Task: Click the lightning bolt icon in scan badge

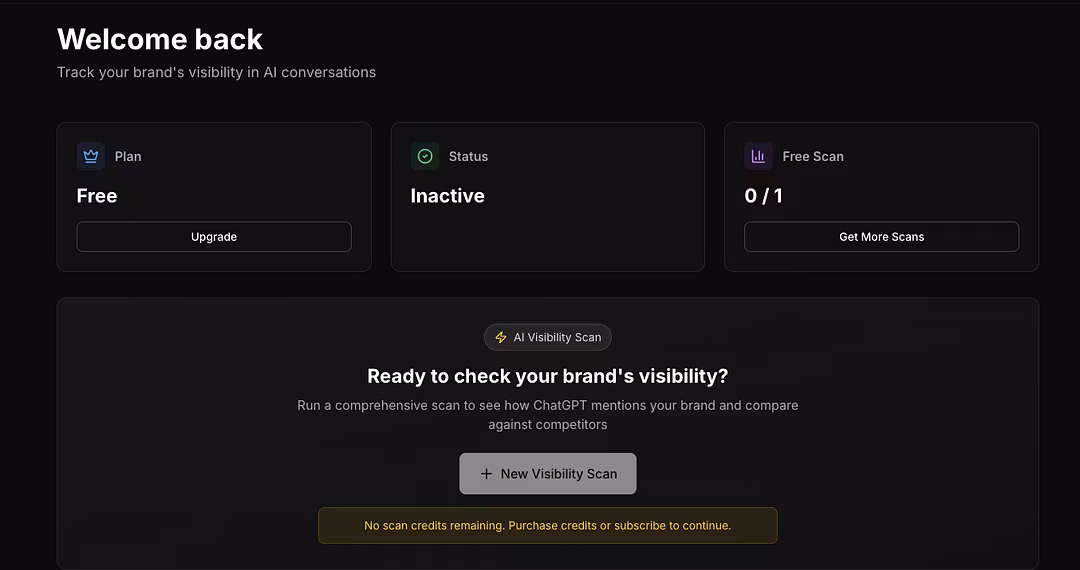Action: [501, 337]
